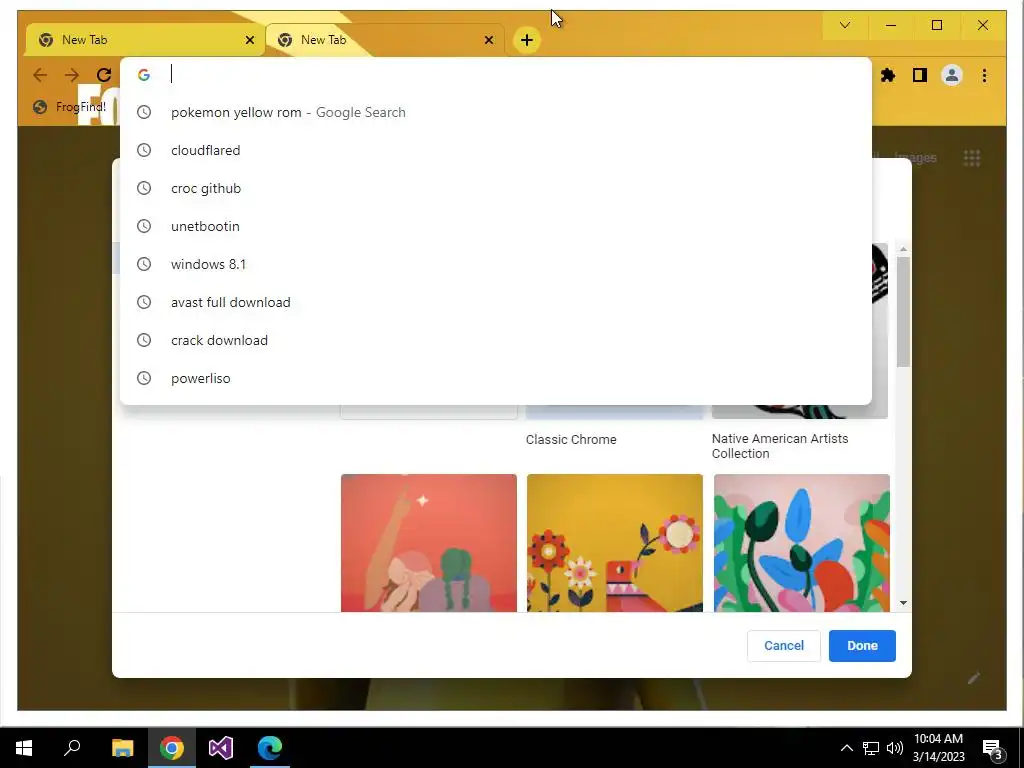Show hidden system tray icons
The image size is (1024, 768).
(x=846, y=748)
